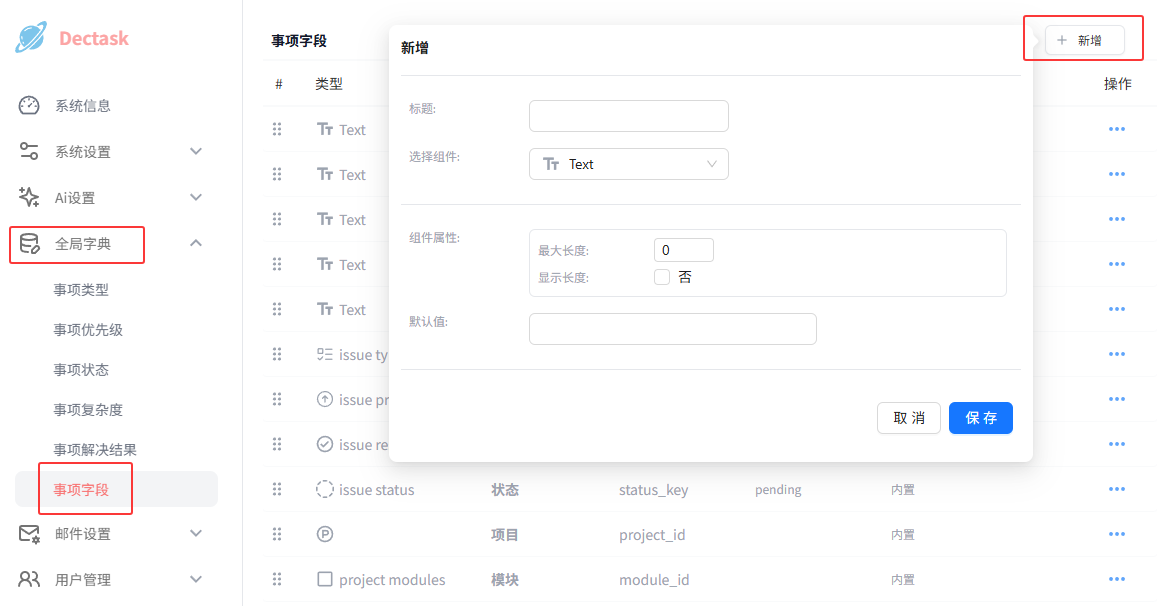Viewport: 1174px width, 606px height.
Task: Click 内置 label in project_id row
Action: pyautogui.click(x=903, y=534)
